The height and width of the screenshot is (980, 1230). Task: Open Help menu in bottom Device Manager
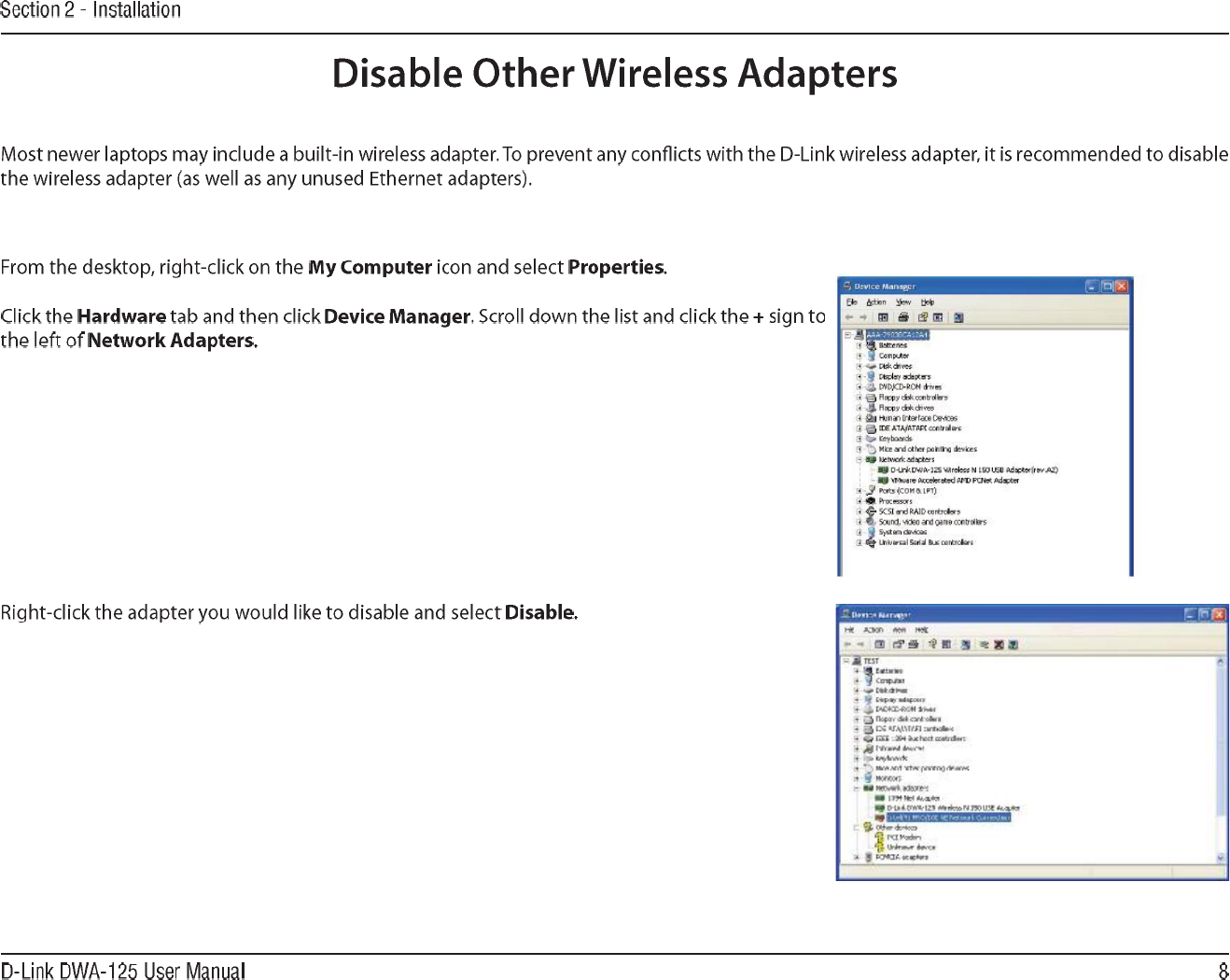coord(921,630)
